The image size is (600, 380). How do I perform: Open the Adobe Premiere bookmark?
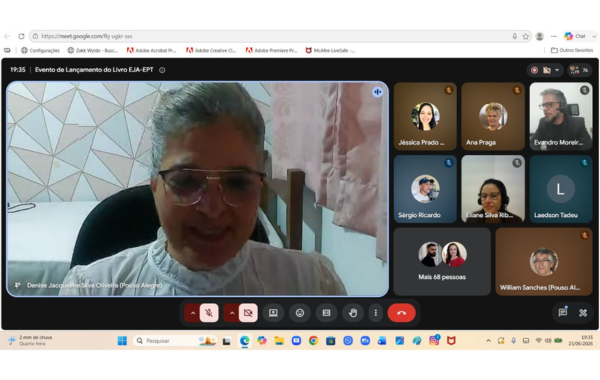tap(271, 50)
